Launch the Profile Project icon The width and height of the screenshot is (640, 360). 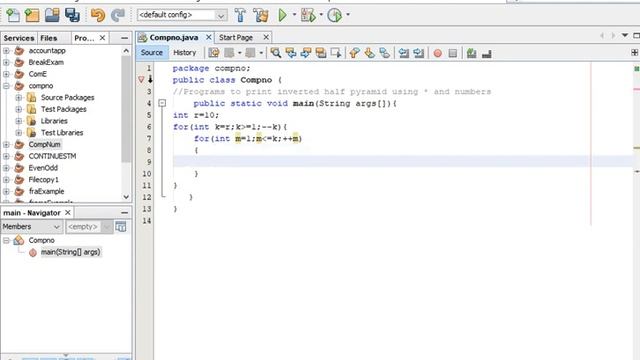[x=335, y=15]
